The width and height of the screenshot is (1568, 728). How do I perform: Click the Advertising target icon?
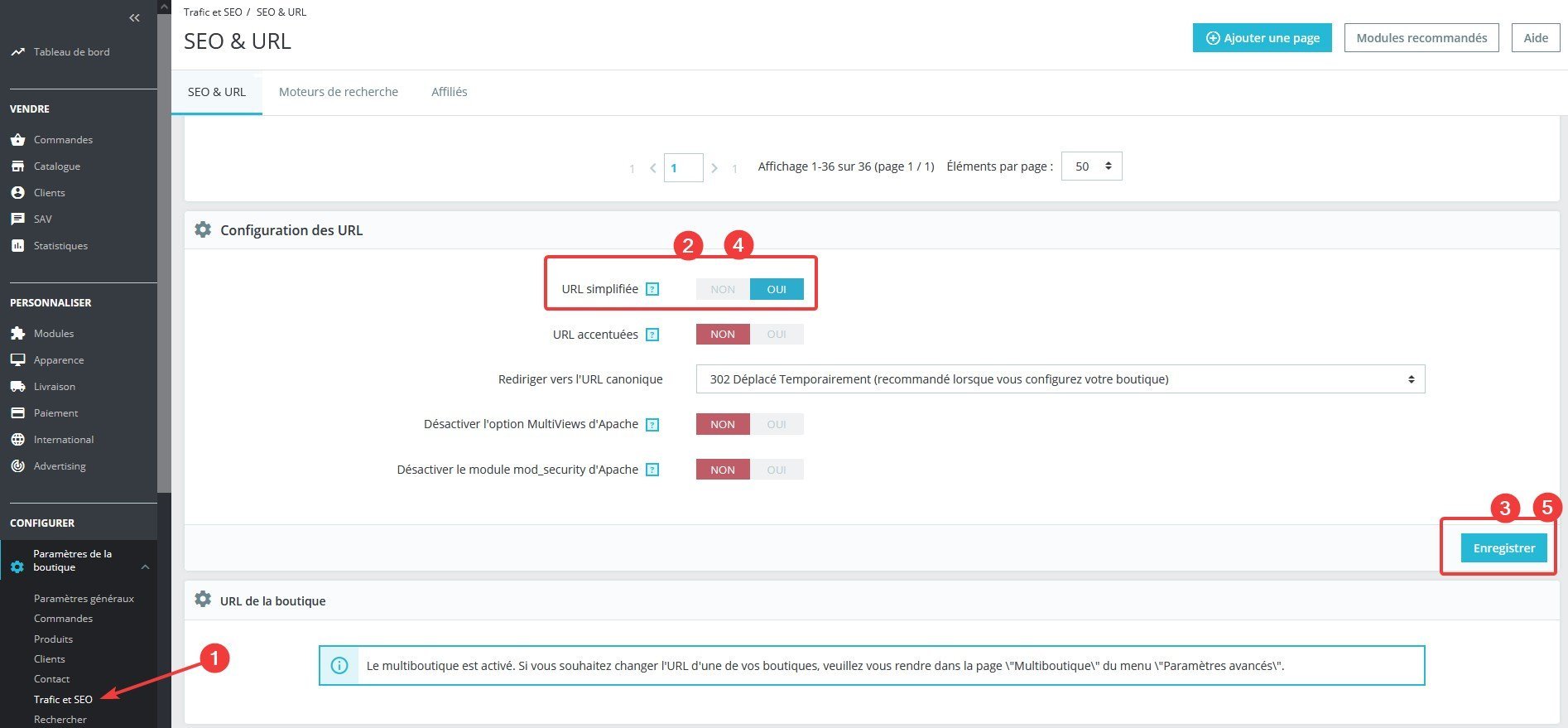point(17,466)
